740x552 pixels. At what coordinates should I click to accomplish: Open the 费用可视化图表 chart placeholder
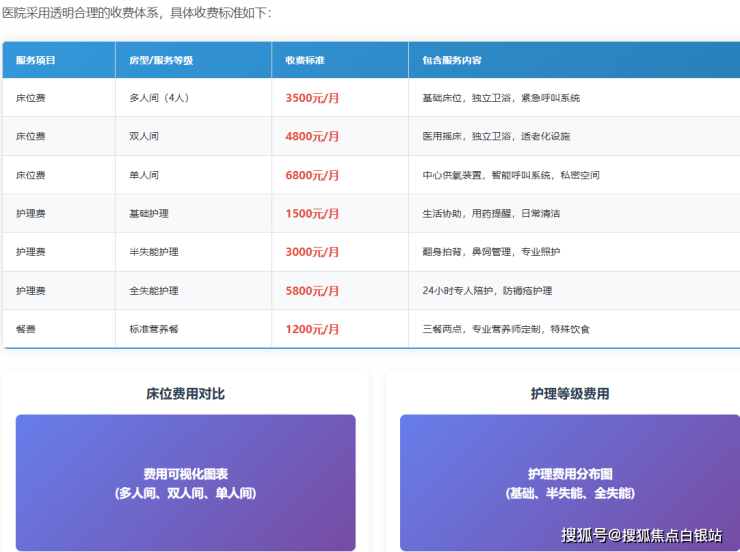pos(185,483)
